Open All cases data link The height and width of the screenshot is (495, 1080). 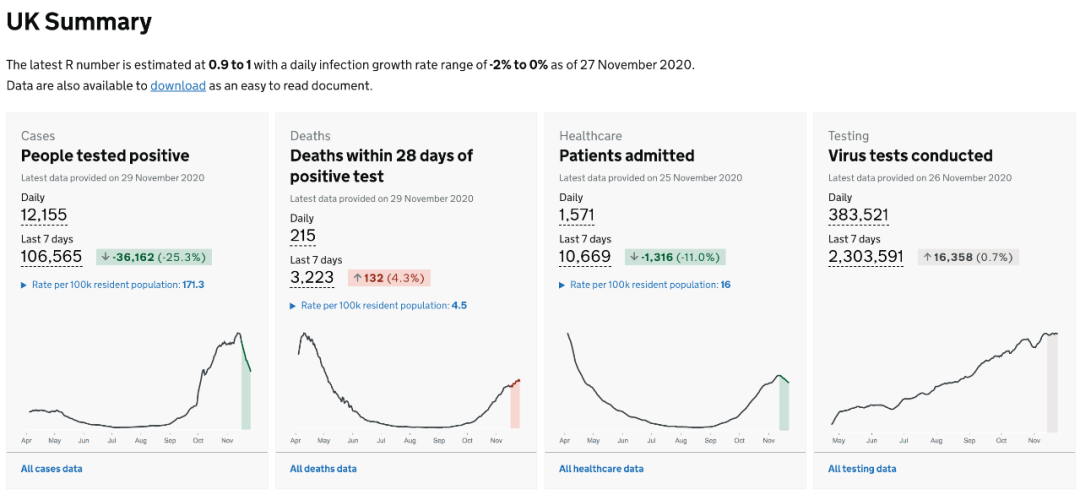[52, 469]
